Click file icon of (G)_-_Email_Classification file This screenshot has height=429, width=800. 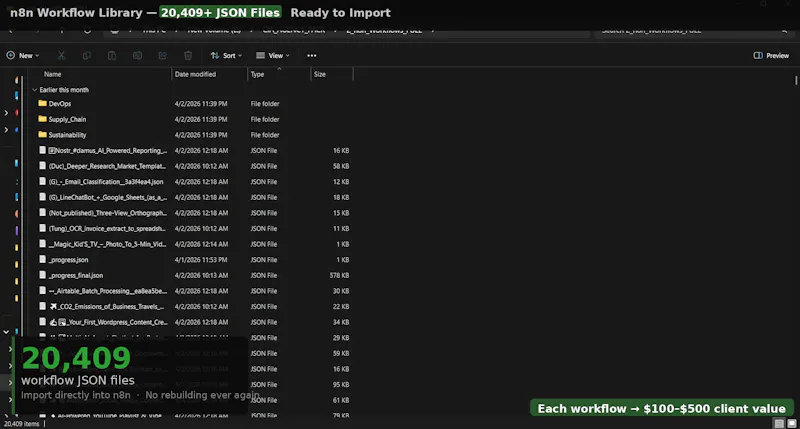[x=43, y=181]
